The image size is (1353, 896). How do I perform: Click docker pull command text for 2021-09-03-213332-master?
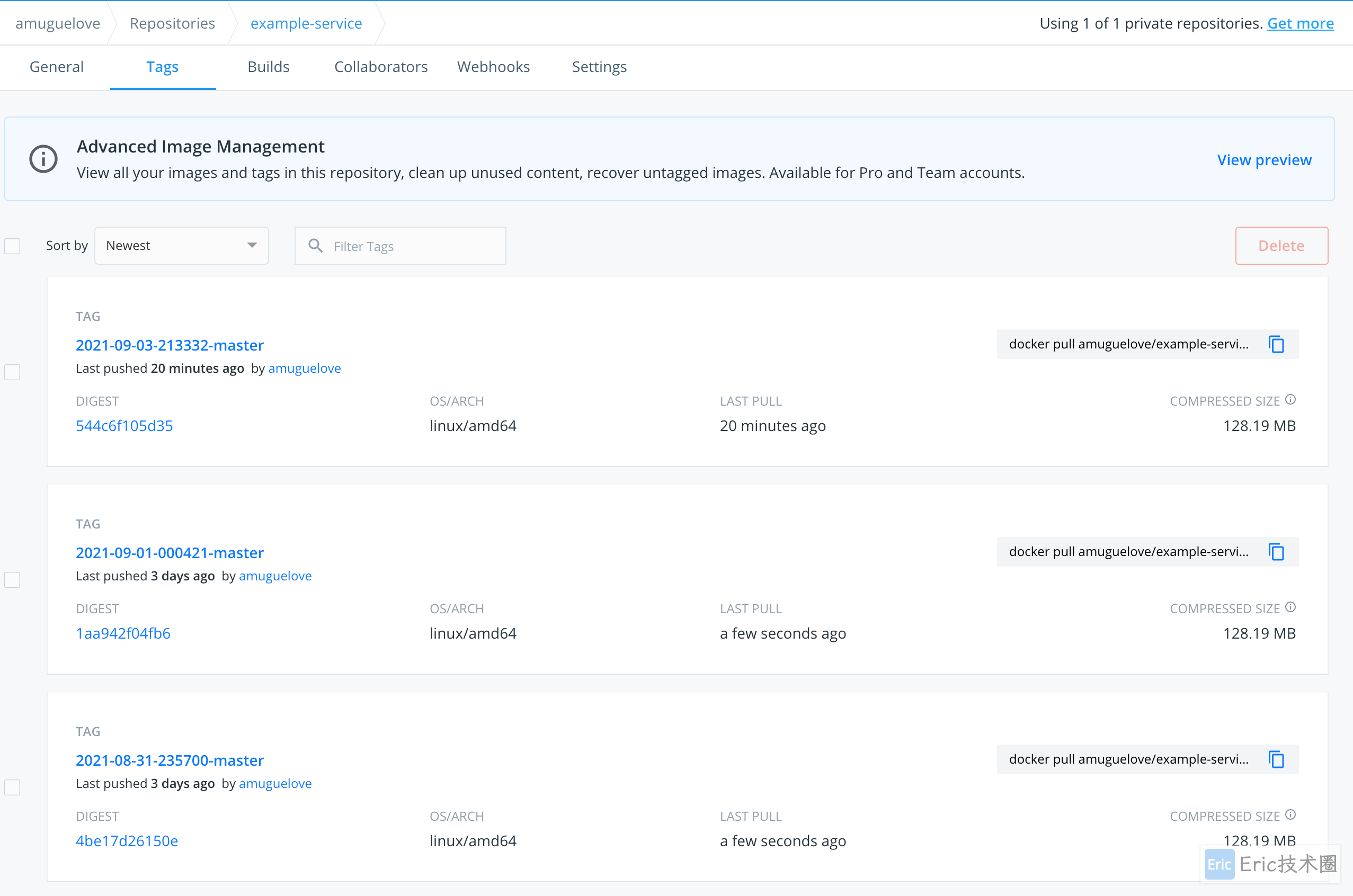[1129, 344]
